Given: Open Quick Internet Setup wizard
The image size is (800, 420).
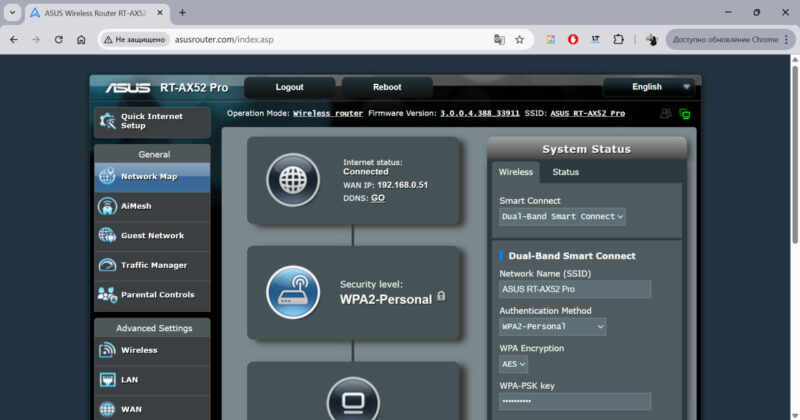Looking at the screenshot, I should (152, 121).
